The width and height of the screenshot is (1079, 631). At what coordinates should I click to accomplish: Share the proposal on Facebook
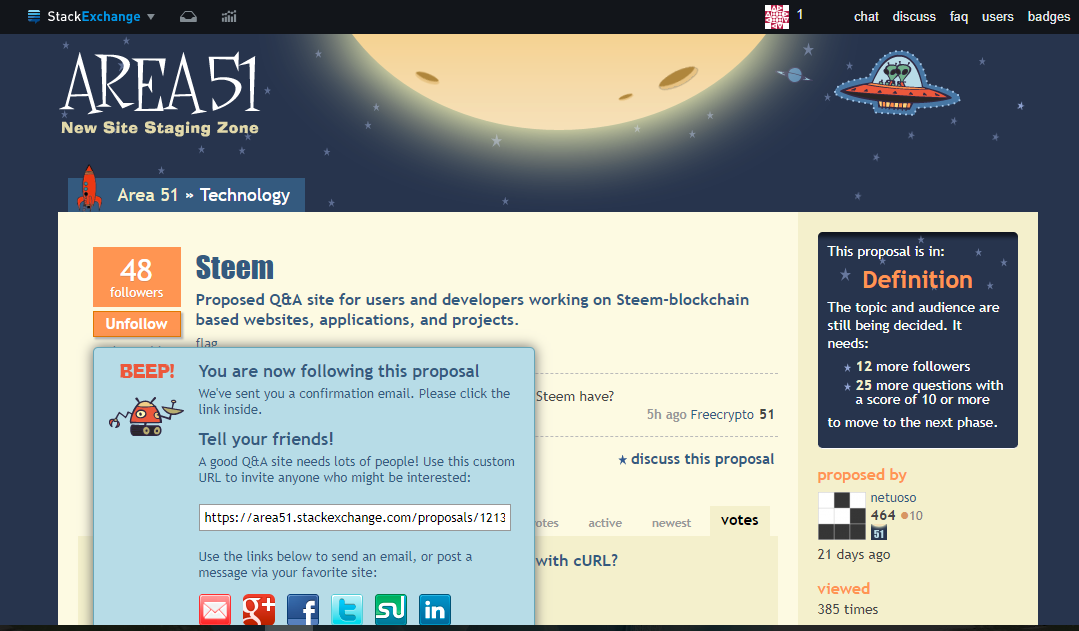click(303, 610)
